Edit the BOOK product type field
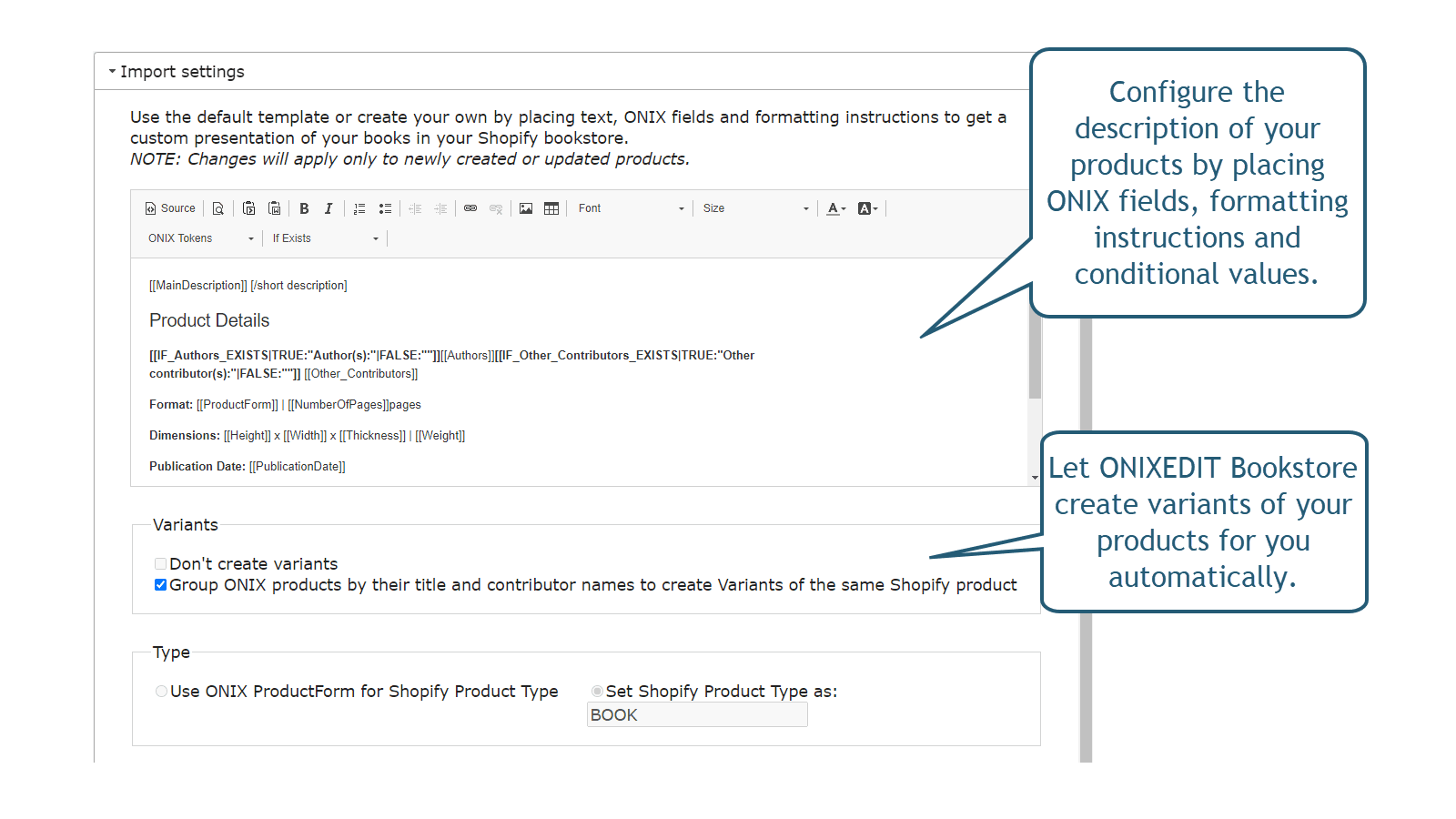Screen dimensions: 1456x819 point(697,714)
